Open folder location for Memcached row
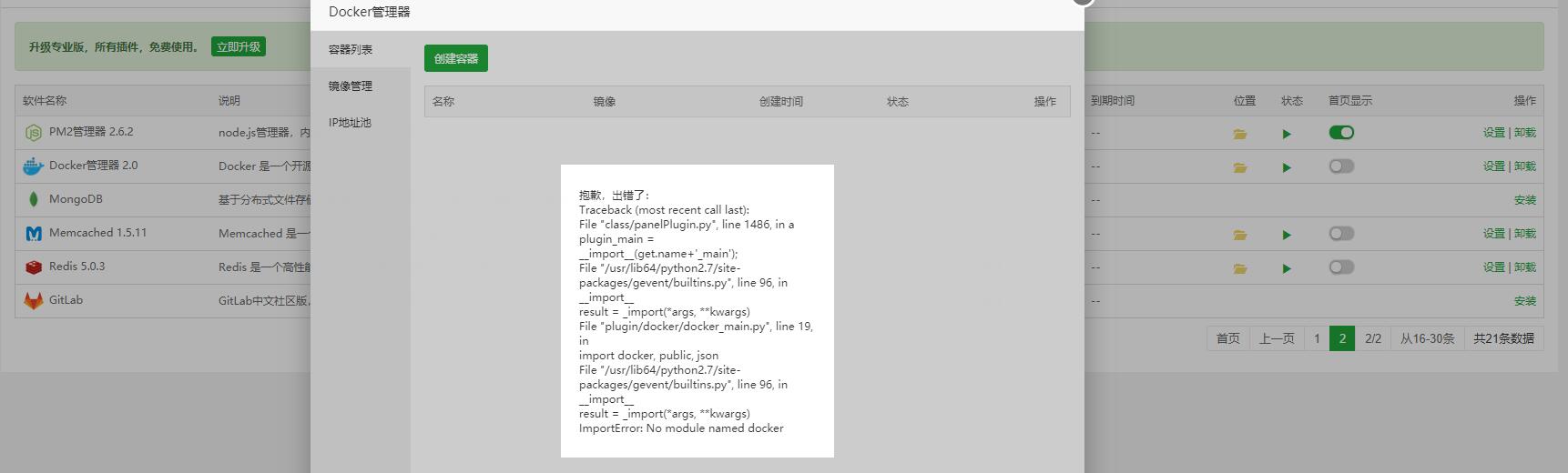The image size is (1568, 473). pyautogui.click(x=1240, y=235)
